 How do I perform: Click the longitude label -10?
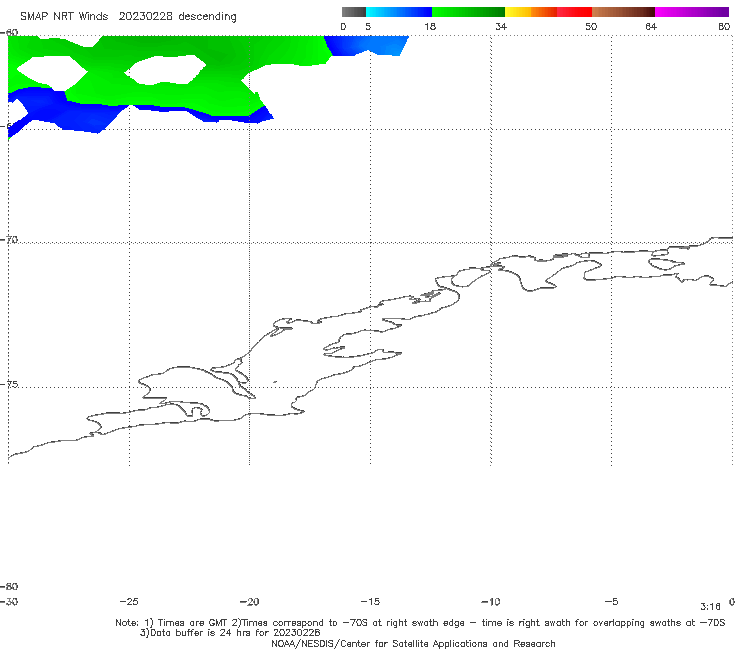point(490,602)
